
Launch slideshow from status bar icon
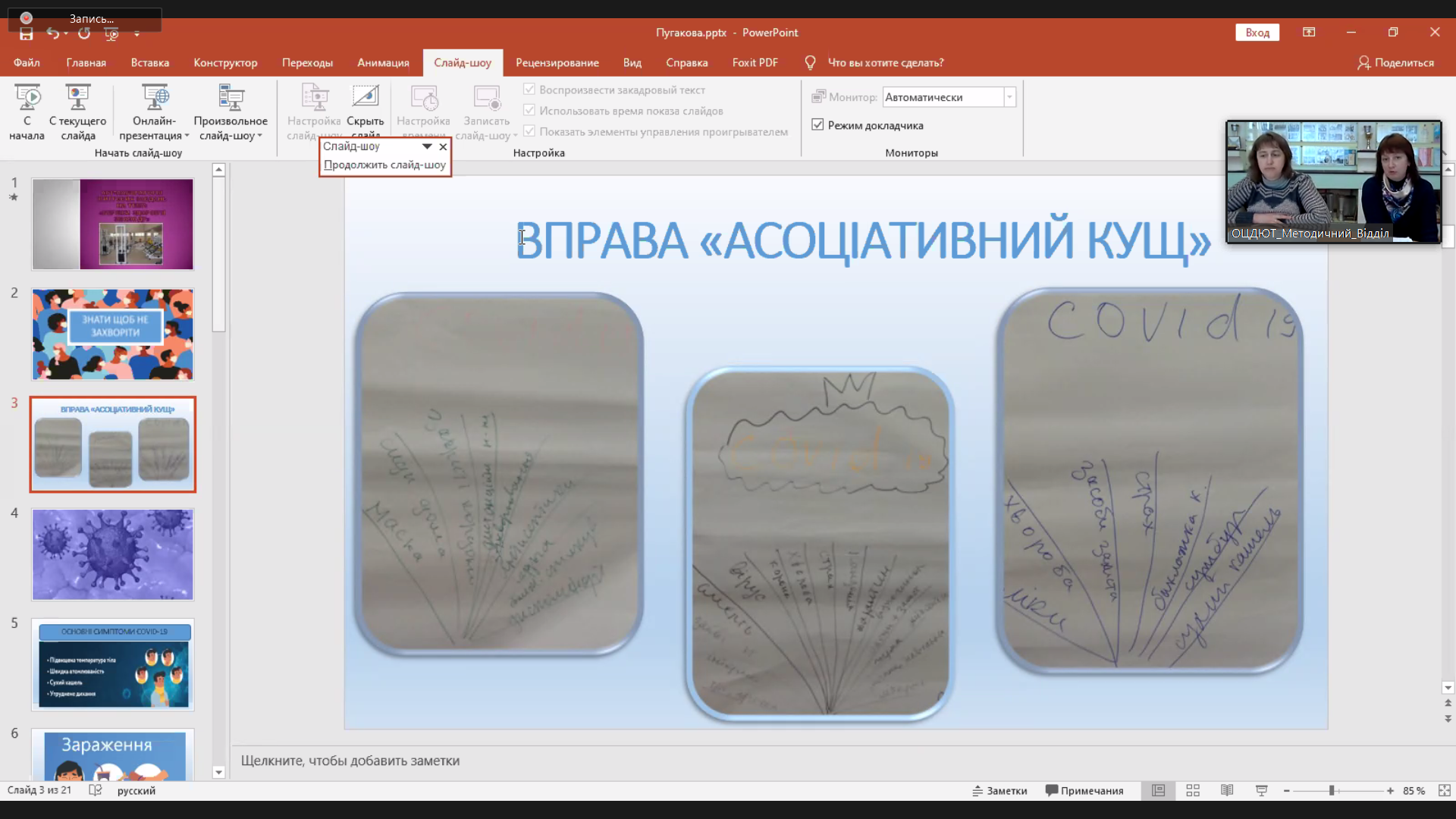(x=1262, y=790)
